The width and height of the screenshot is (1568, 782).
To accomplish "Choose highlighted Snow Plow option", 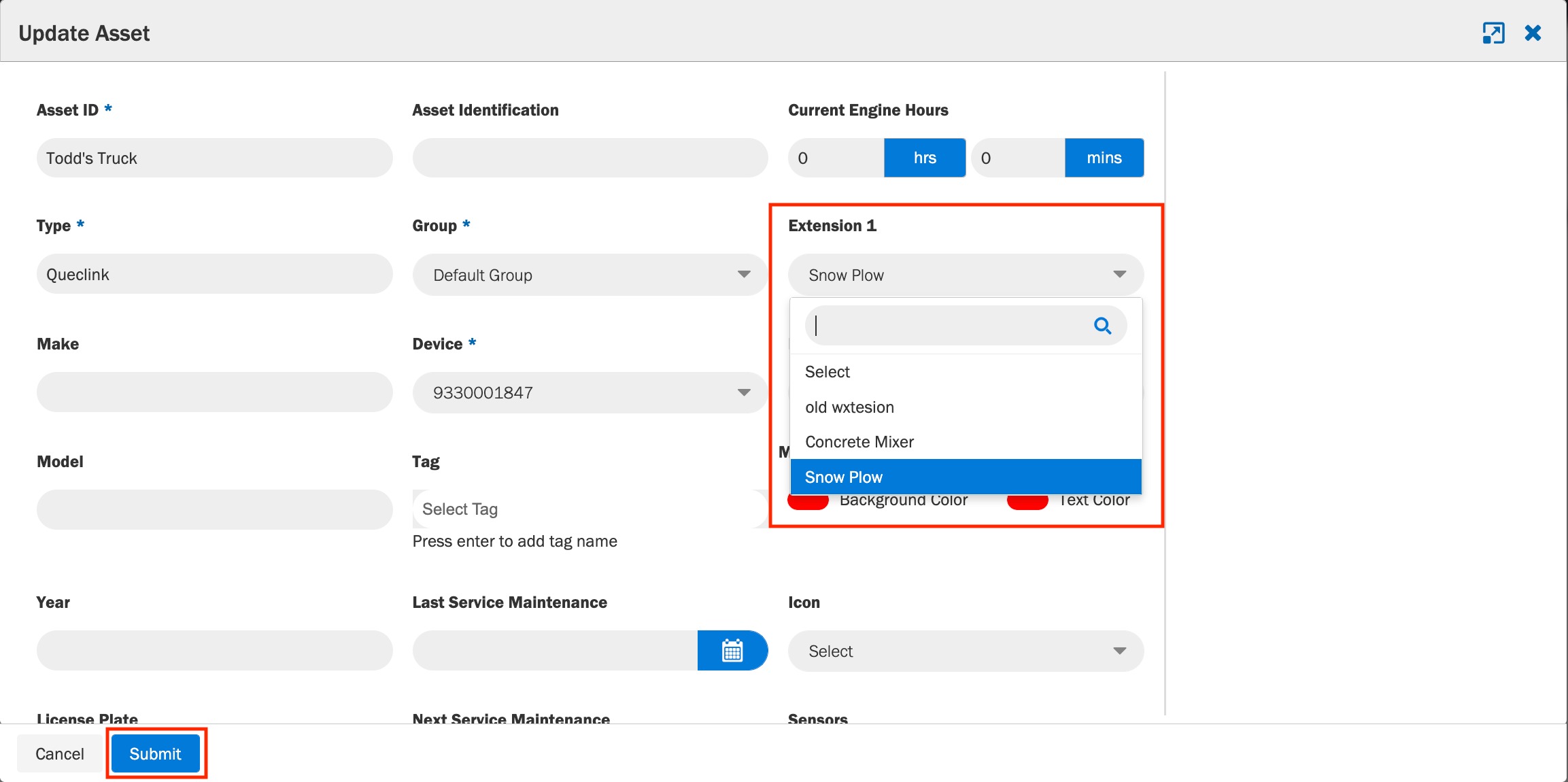I will coord(966,477).
